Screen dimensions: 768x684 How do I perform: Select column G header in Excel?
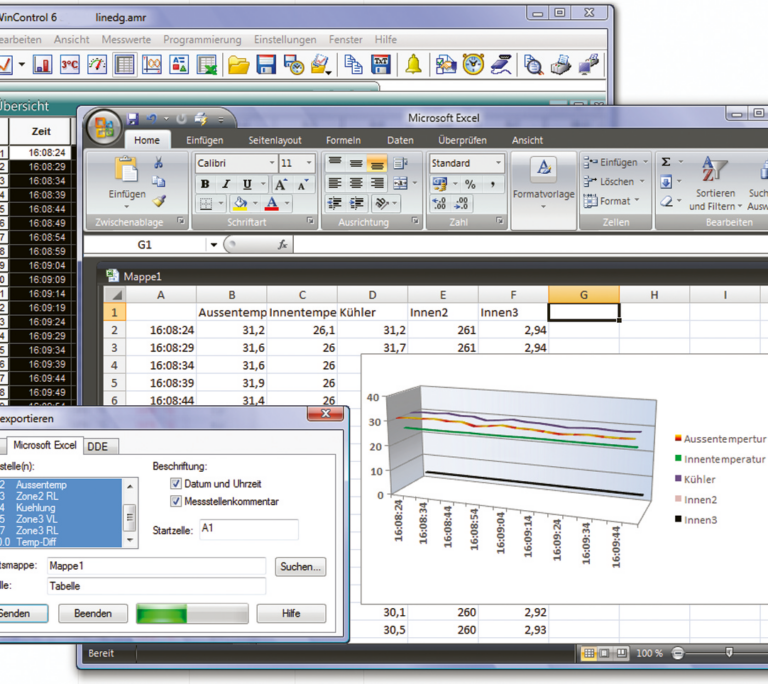pos(584,294)
